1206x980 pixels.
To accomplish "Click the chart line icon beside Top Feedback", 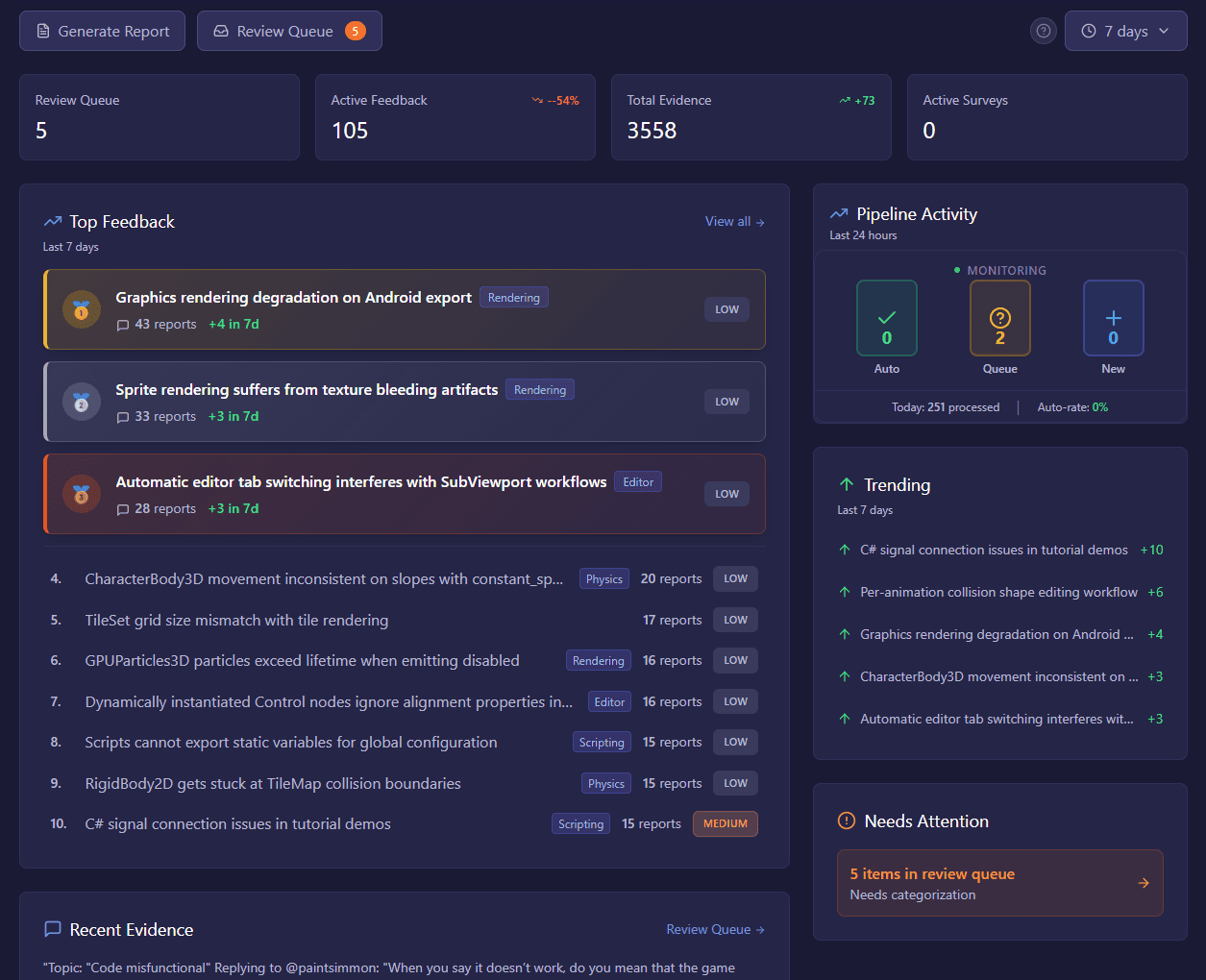I will 52,220.
